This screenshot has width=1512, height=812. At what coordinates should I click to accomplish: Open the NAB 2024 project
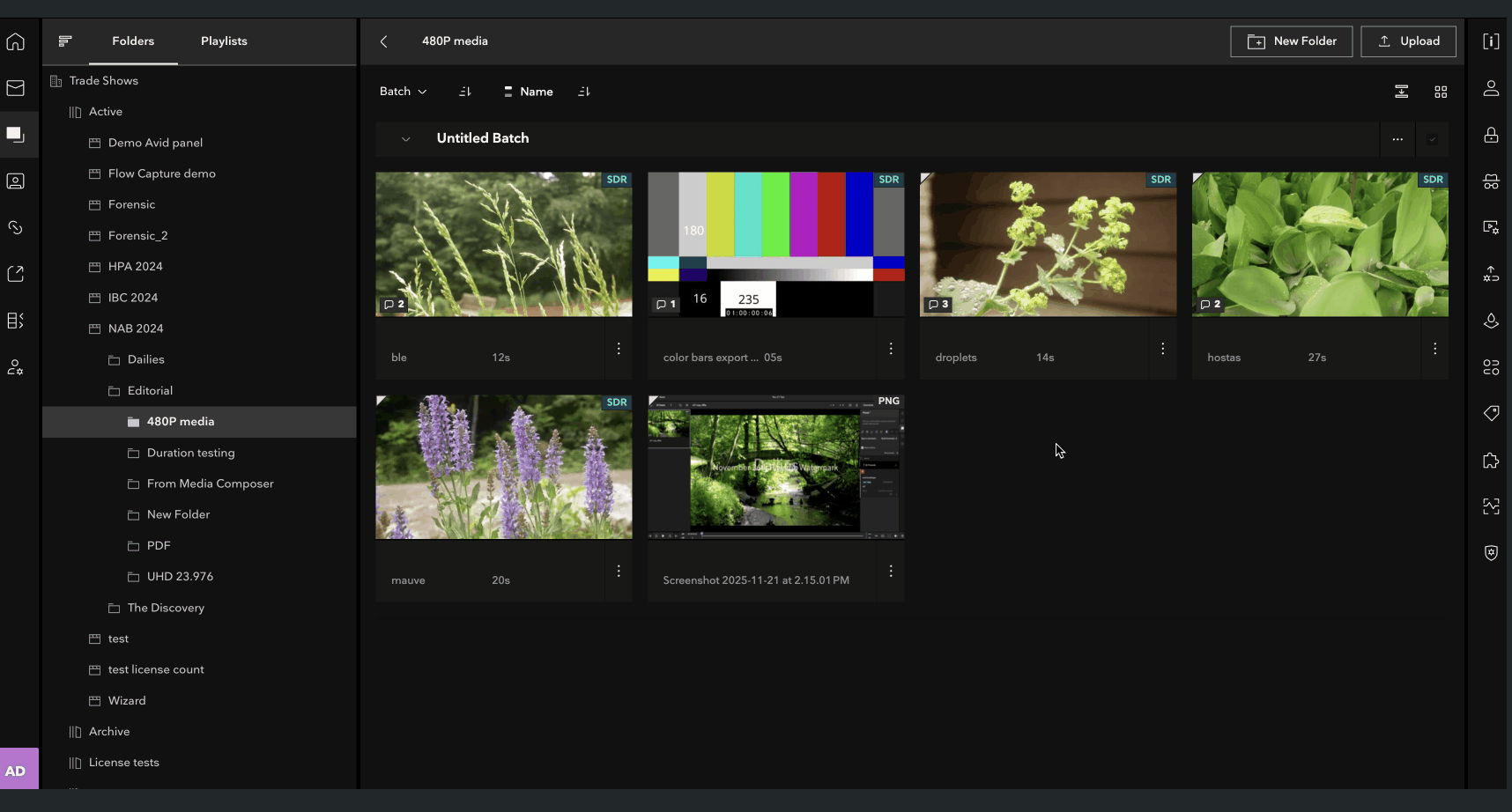point(136,328)
